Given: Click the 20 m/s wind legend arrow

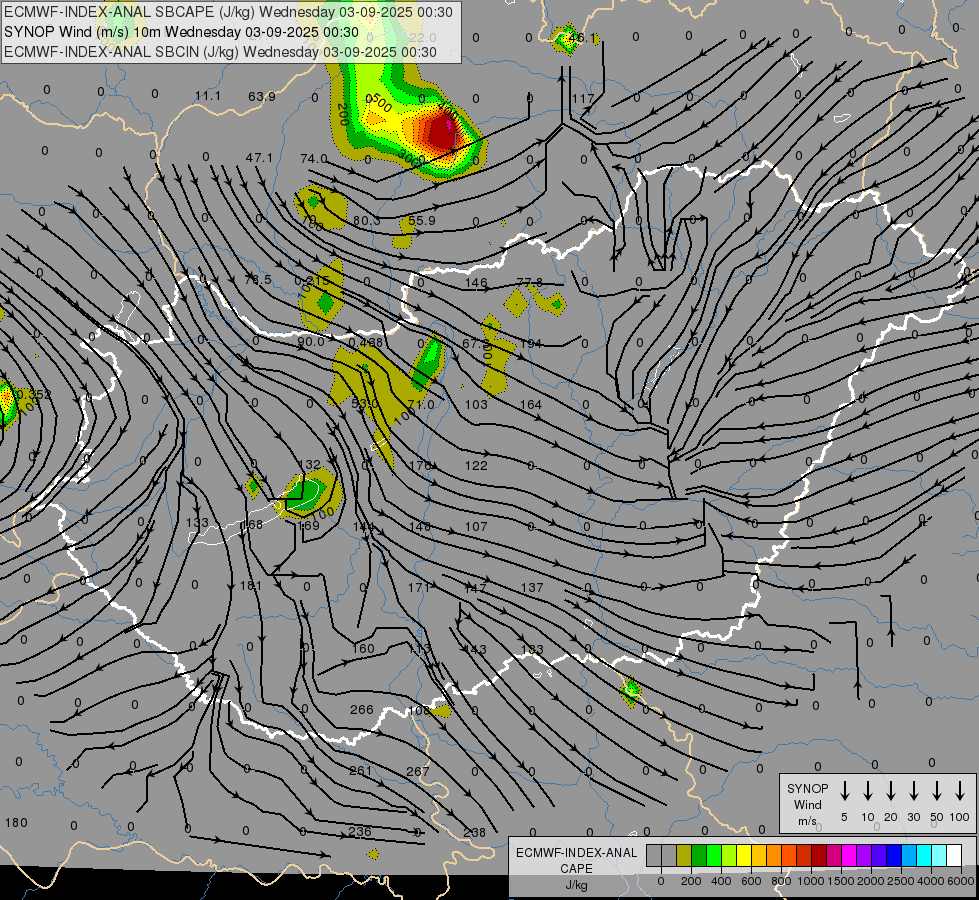Looking at the screenshot, I should point(890,791).
